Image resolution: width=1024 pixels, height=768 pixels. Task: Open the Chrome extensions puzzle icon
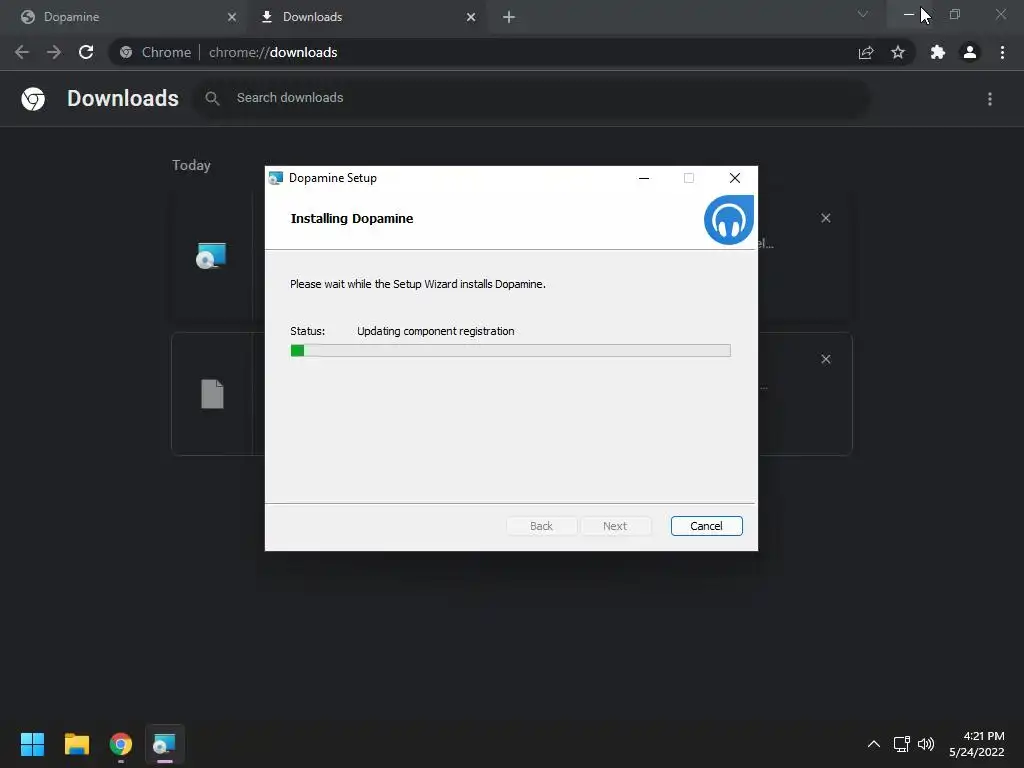click(938, 52)
